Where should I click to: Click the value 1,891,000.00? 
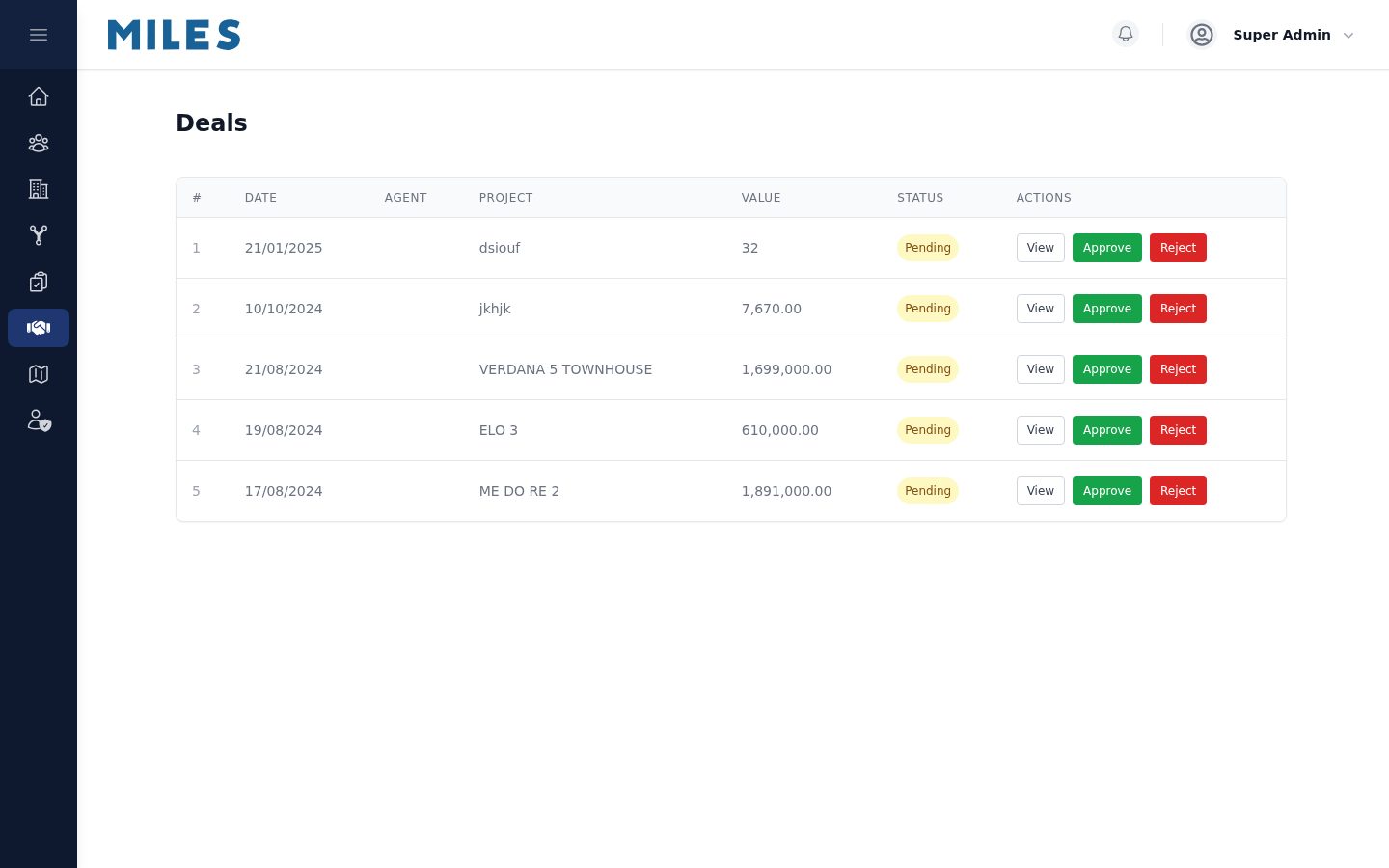tap(786, 491)
